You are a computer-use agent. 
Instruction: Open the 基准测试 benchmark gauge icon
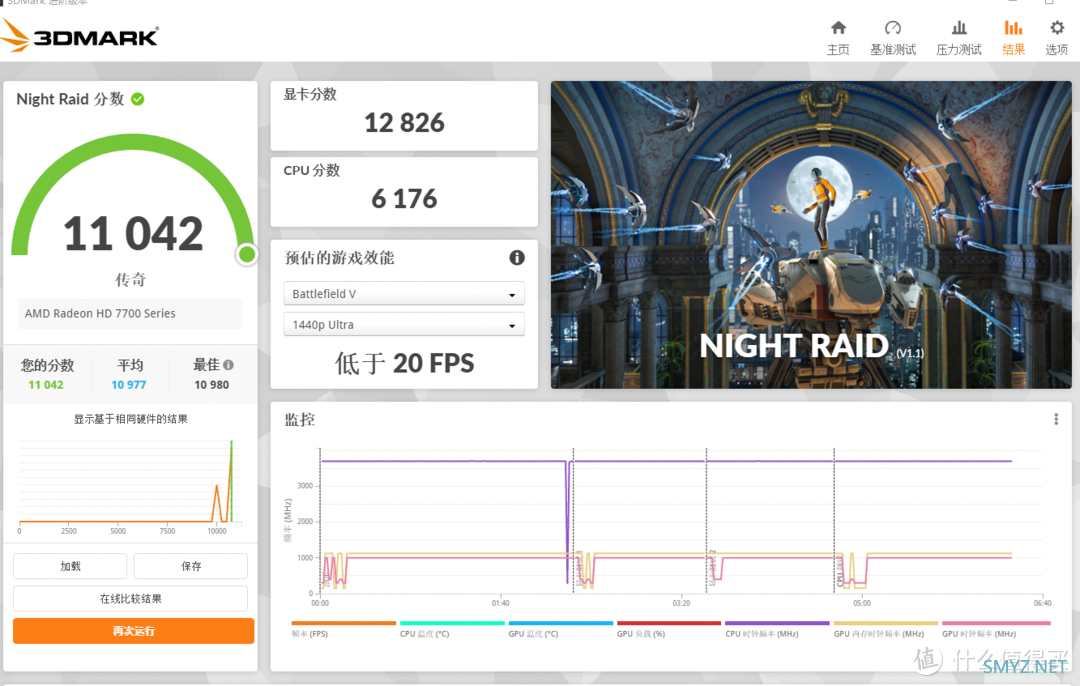893,28
